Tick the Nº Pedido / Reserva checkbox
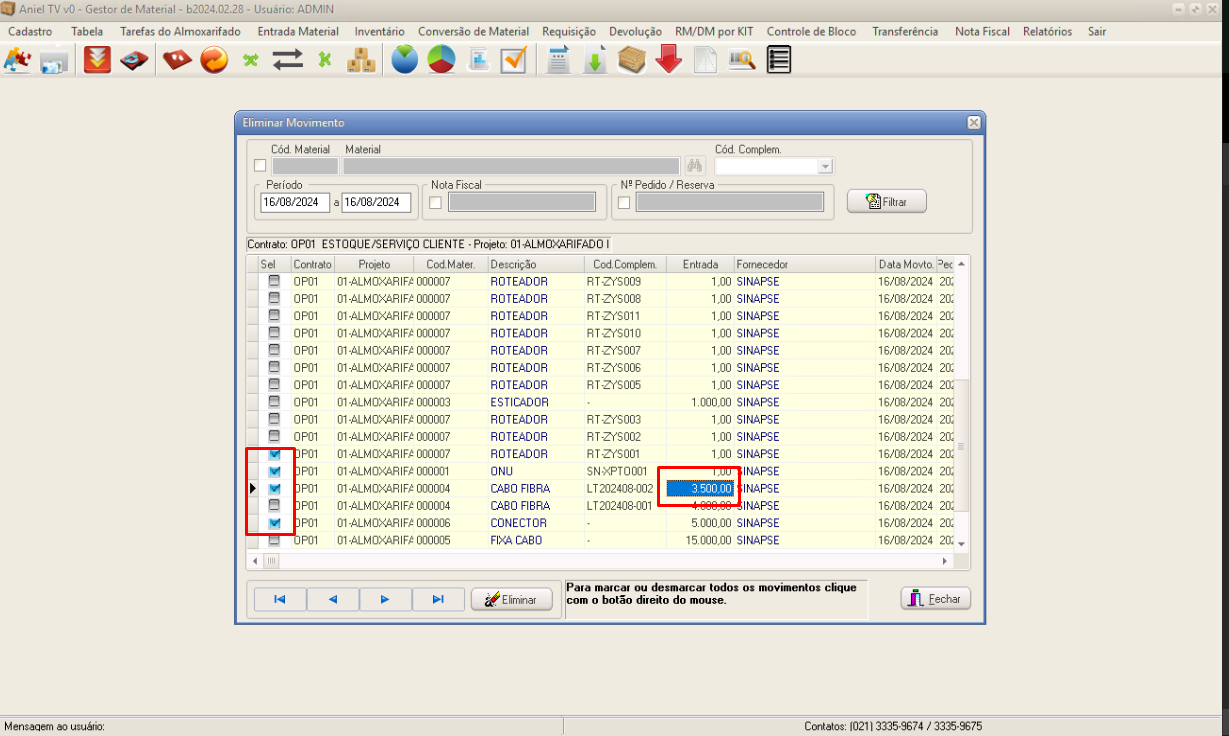The width and height of the screenshot is (1229, 736). (624, 203)
